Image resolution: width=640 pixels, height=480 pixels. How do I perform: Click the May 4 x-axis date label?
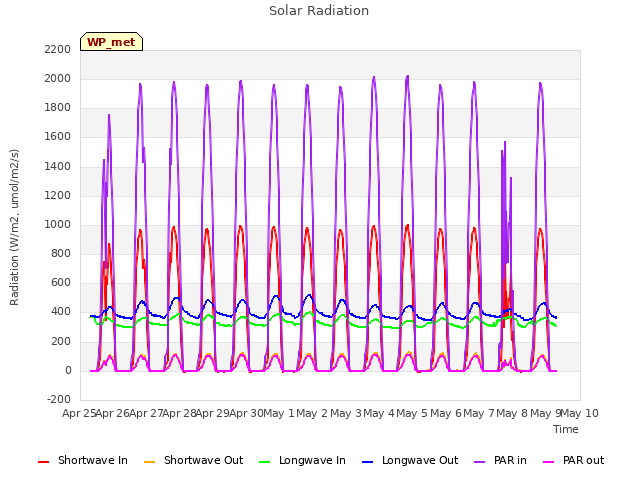click(x=379, y=413)
